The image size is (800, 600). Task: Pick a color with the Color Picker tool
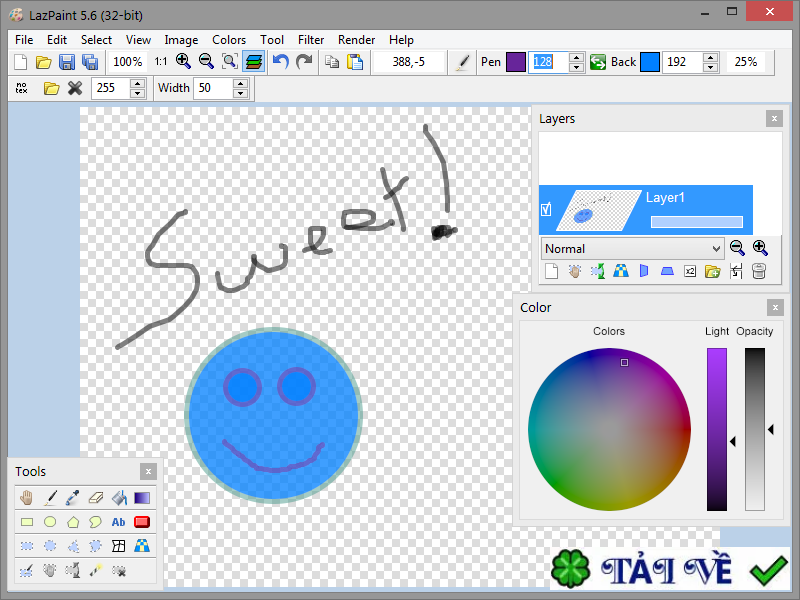[70, 498]
